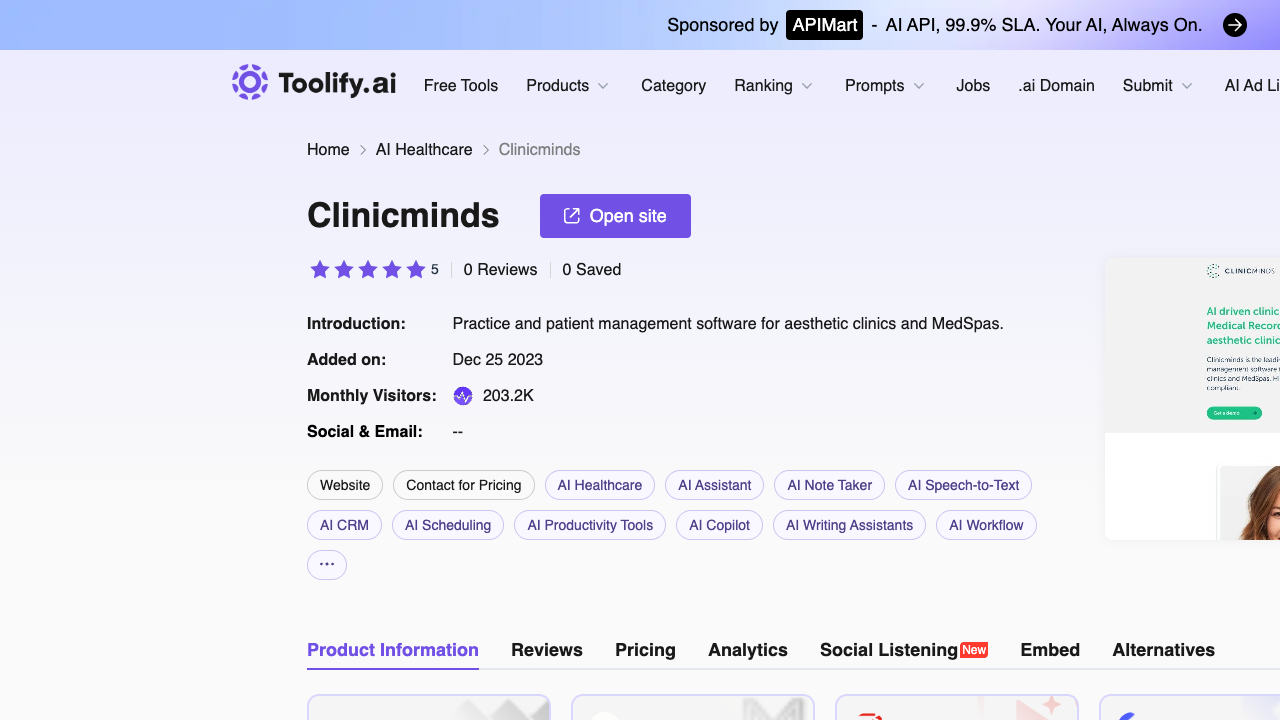Click the external-link icon in Open site
The height and width of the screenshot is (720, 1280).
pyautogui.click(x=572, y=216)
